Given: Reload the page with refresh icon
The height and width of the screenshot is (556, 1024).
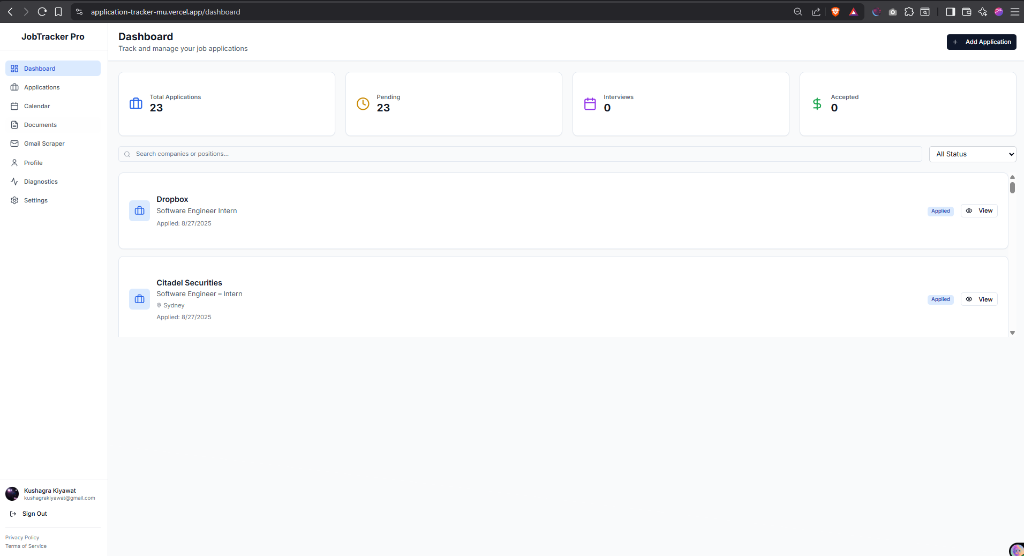Looking at the screenshot, I should [42, 12].
